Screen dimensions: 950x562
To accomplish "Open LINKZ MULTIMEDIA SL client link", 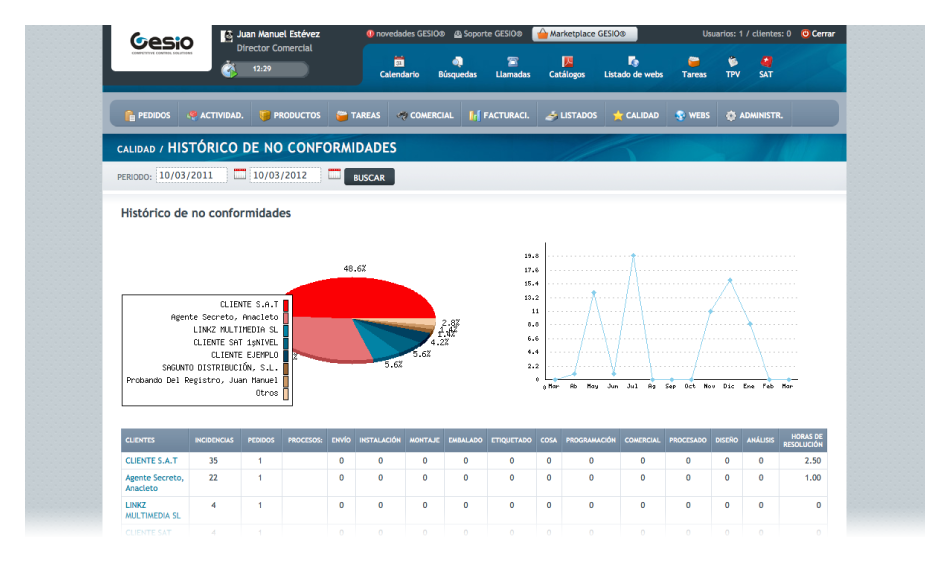I will [x=153, y=510].
